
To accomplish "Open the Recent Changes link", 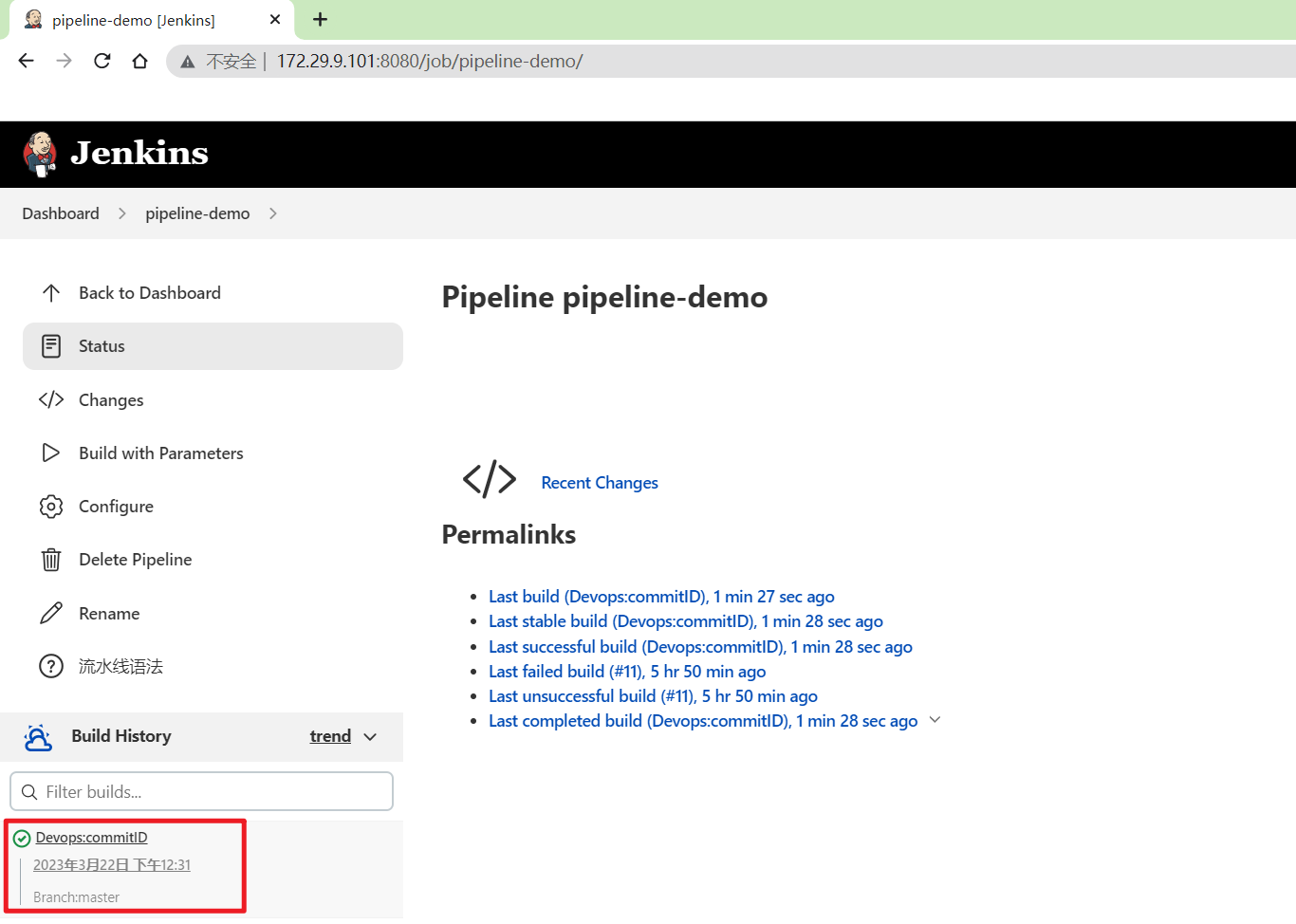I will 600,483.
